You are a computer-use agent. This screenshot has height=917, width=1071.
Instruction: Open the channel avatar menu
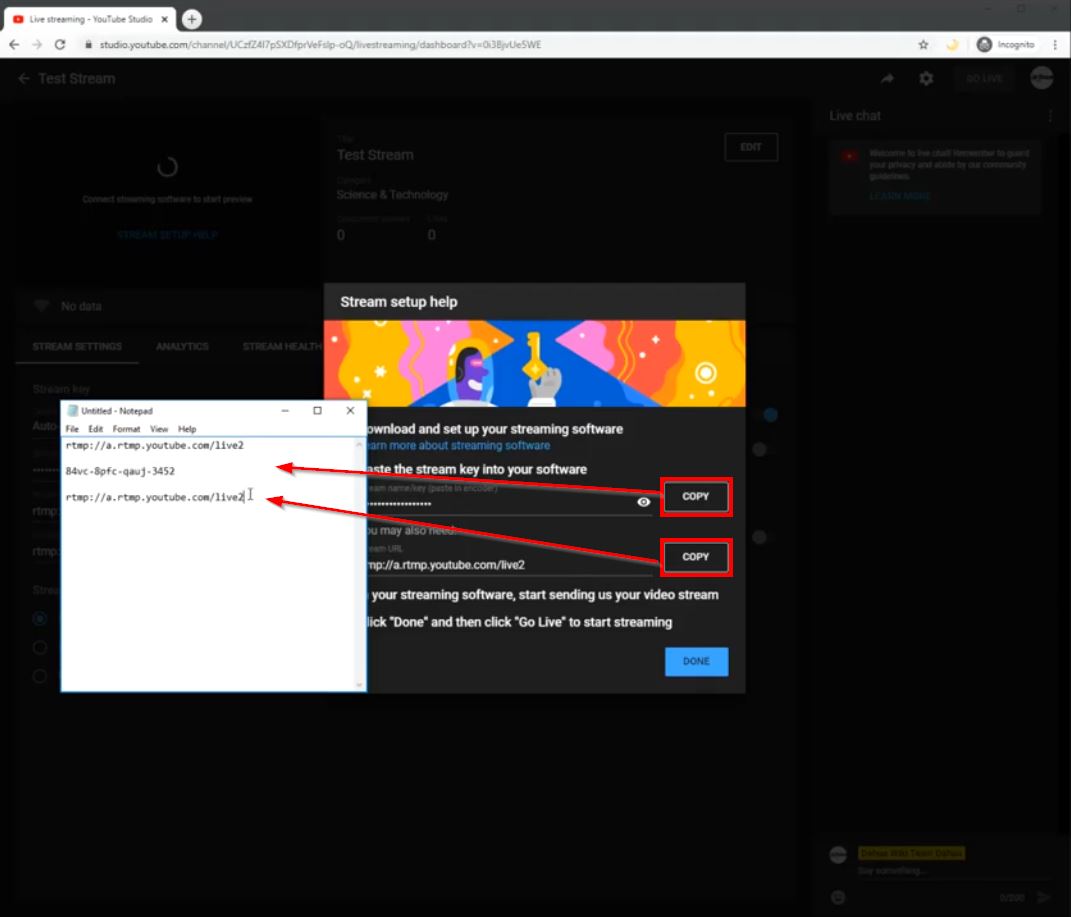point(1042,79)
